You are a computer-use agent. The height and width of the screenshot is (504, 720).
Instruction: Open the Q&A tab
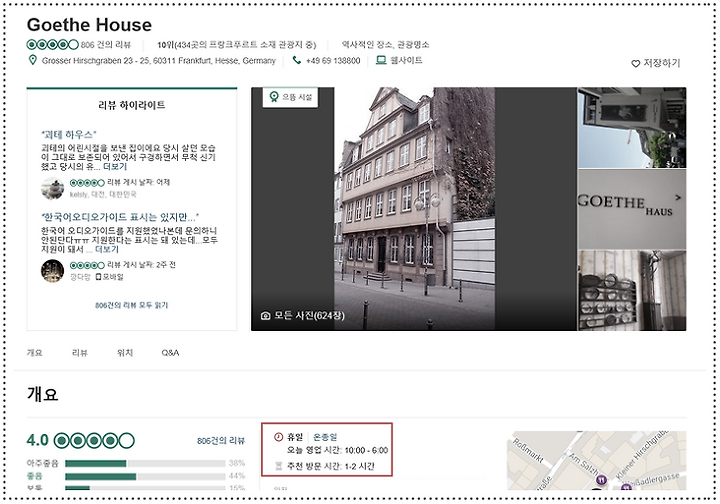click(170, 353)
